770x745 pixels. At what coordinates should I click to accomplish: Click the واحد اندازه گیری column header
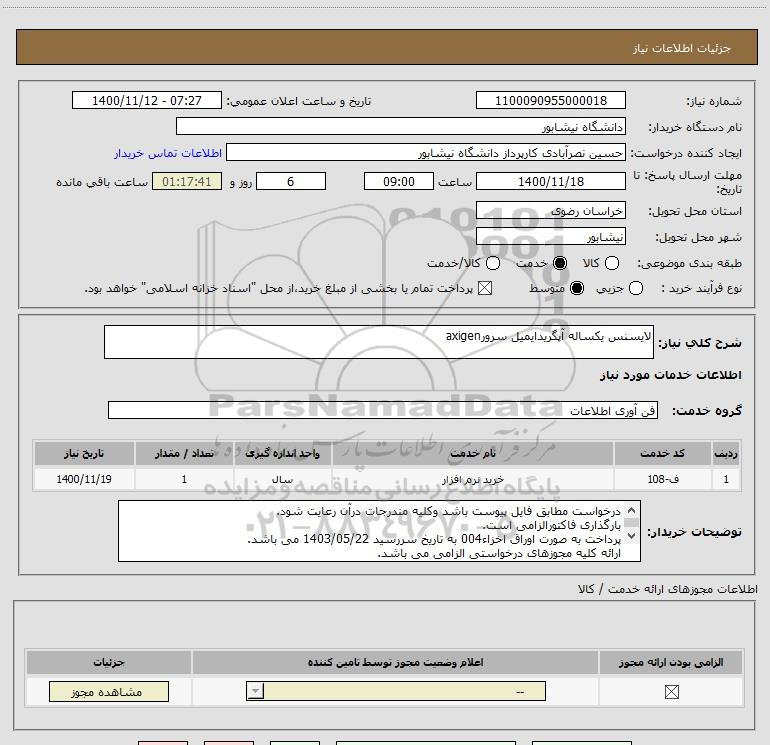pos(282,453)
